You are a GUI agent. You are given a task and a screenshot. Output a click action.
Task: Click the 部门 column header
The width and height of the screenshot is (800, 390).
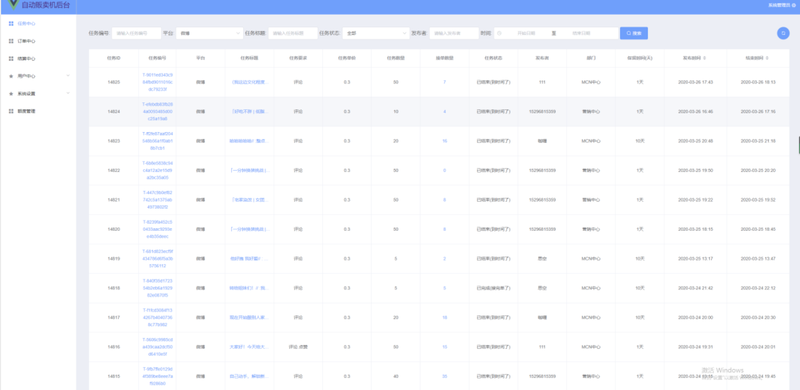591,58
